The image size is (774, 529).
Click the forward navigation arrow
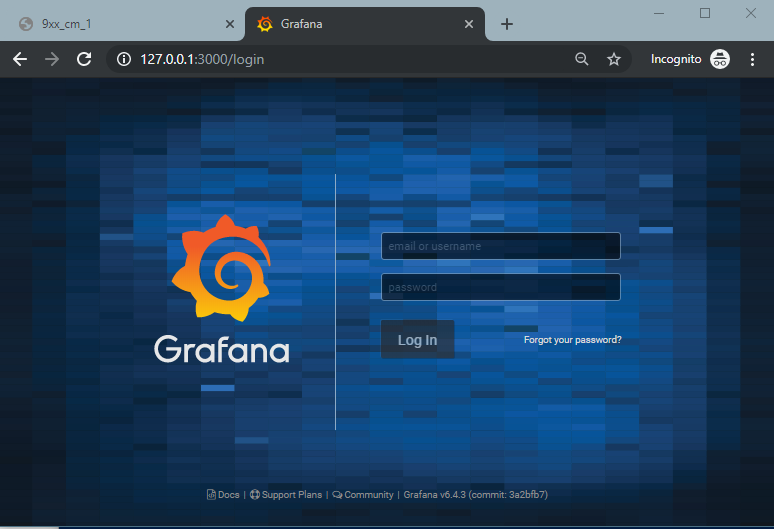click(x=51, y=59)
